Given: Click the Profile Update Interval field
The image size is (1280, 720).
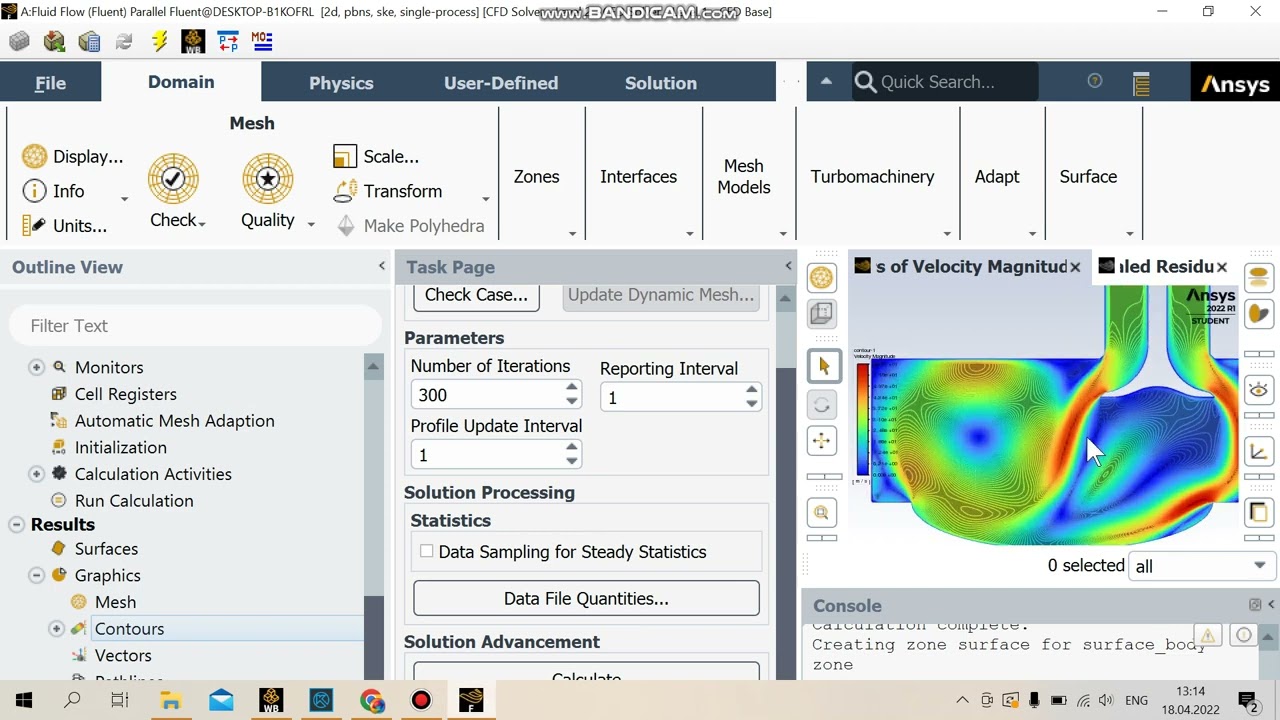Looking at the screenshot, I should (x=488, y=455).
